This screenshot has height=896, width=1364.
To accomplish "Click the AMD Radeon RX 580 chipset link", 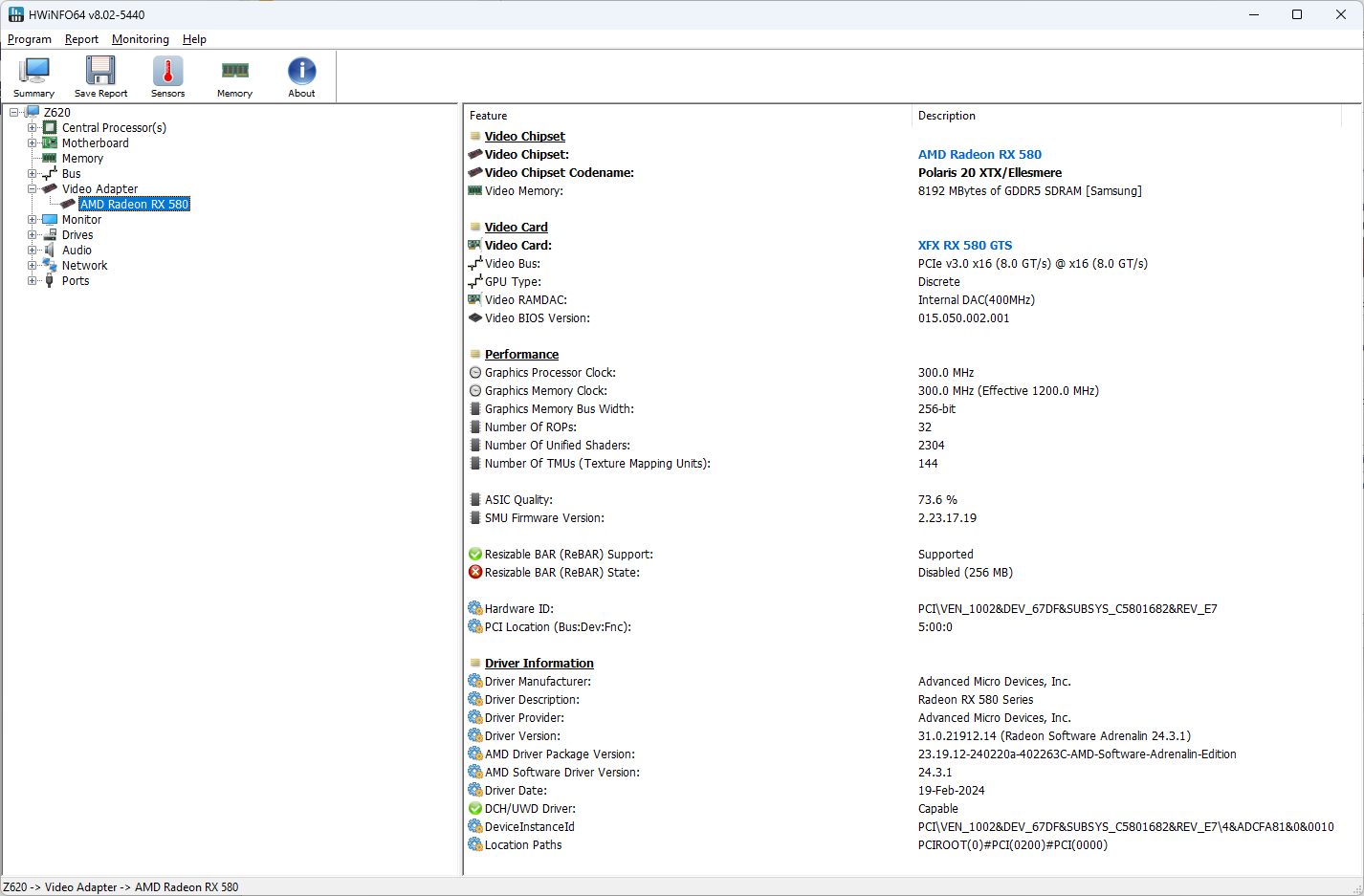I will pyautogui.click(x=979, y=154).
